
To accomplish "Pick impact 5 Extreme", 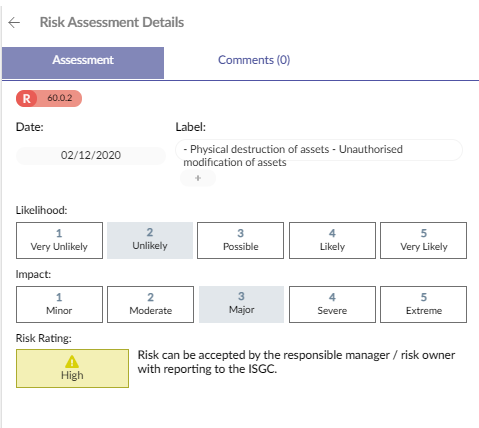I will [x=423, y=304].
